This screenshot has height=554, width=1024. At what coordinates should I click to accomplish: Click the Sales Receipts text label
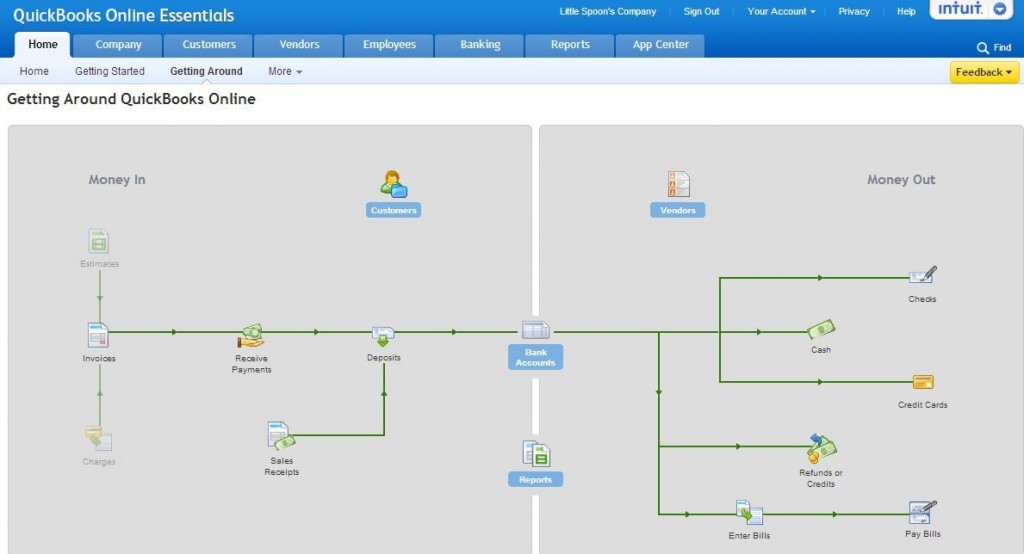[x=281, y=466]
